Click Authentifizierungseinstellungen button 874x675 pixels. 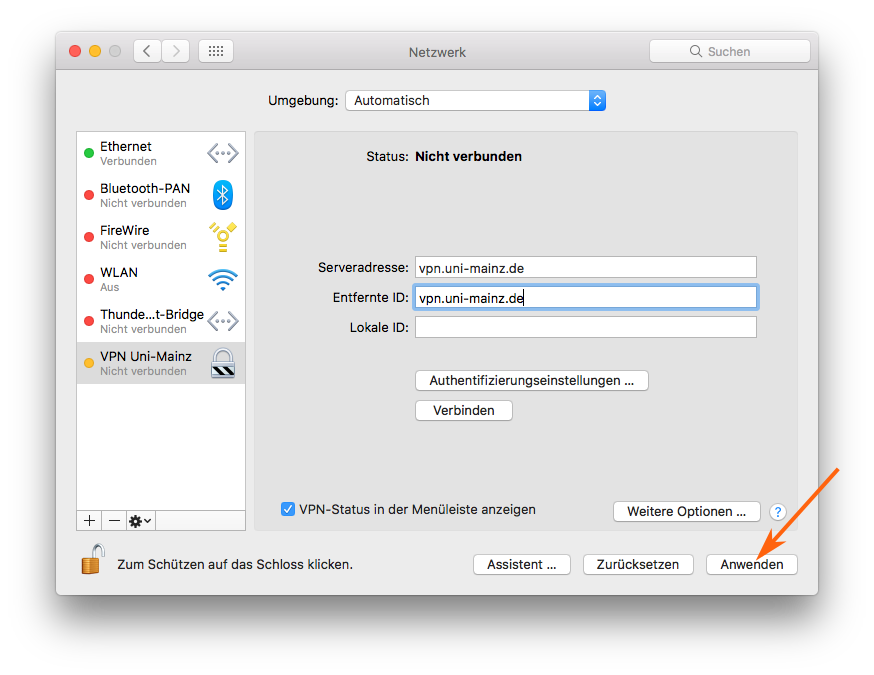tap(532, 381)
